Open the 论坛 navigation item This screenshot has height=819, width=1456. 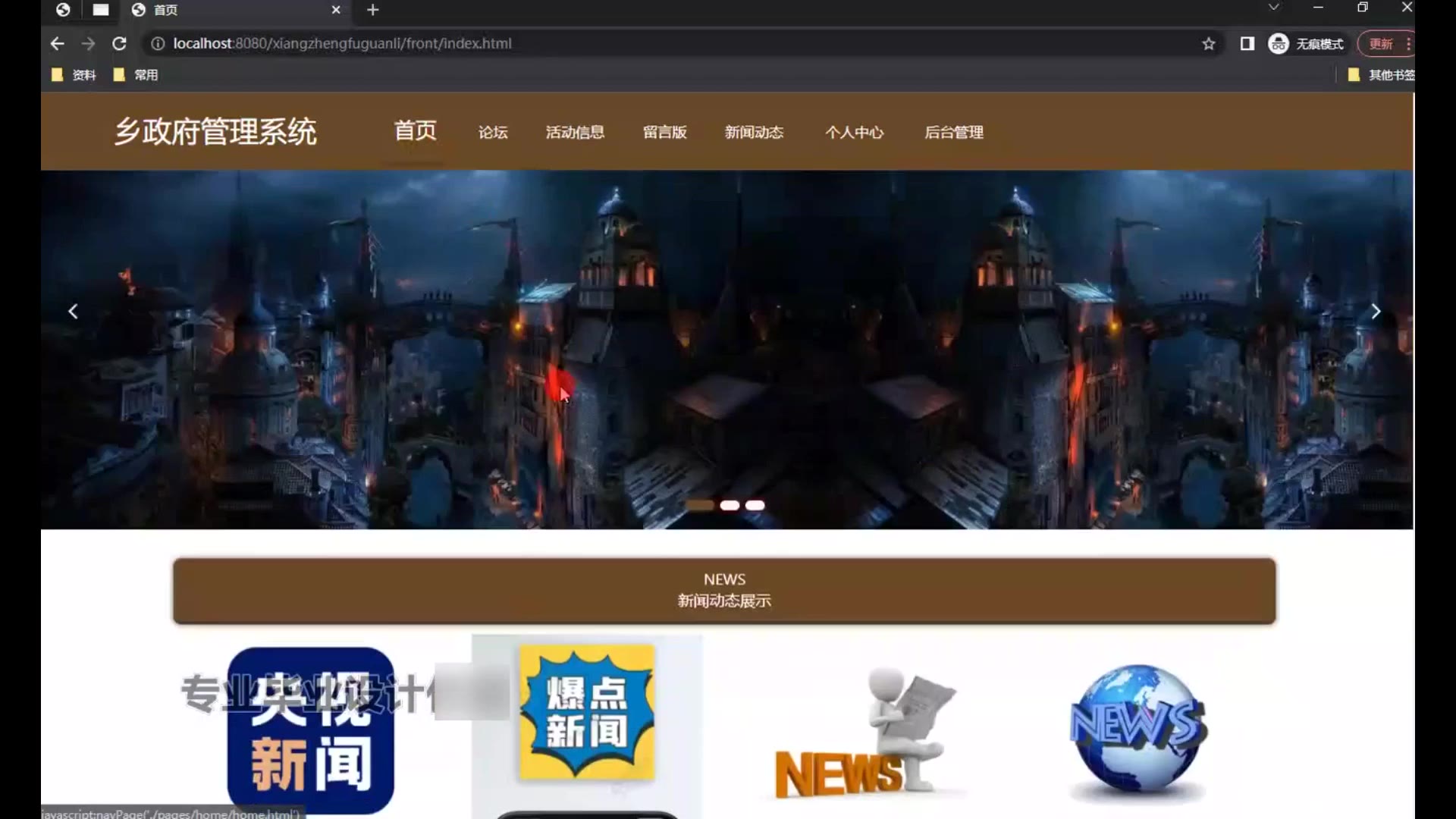click(x=493, y=133)
